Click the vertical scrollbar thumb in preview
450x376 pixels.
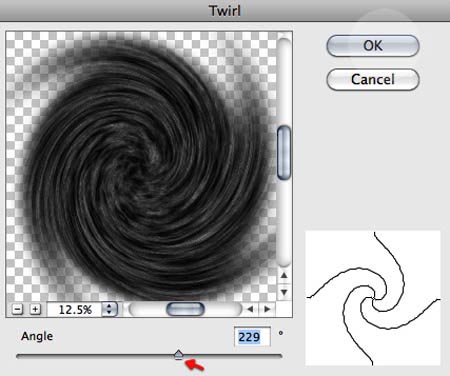284,153
